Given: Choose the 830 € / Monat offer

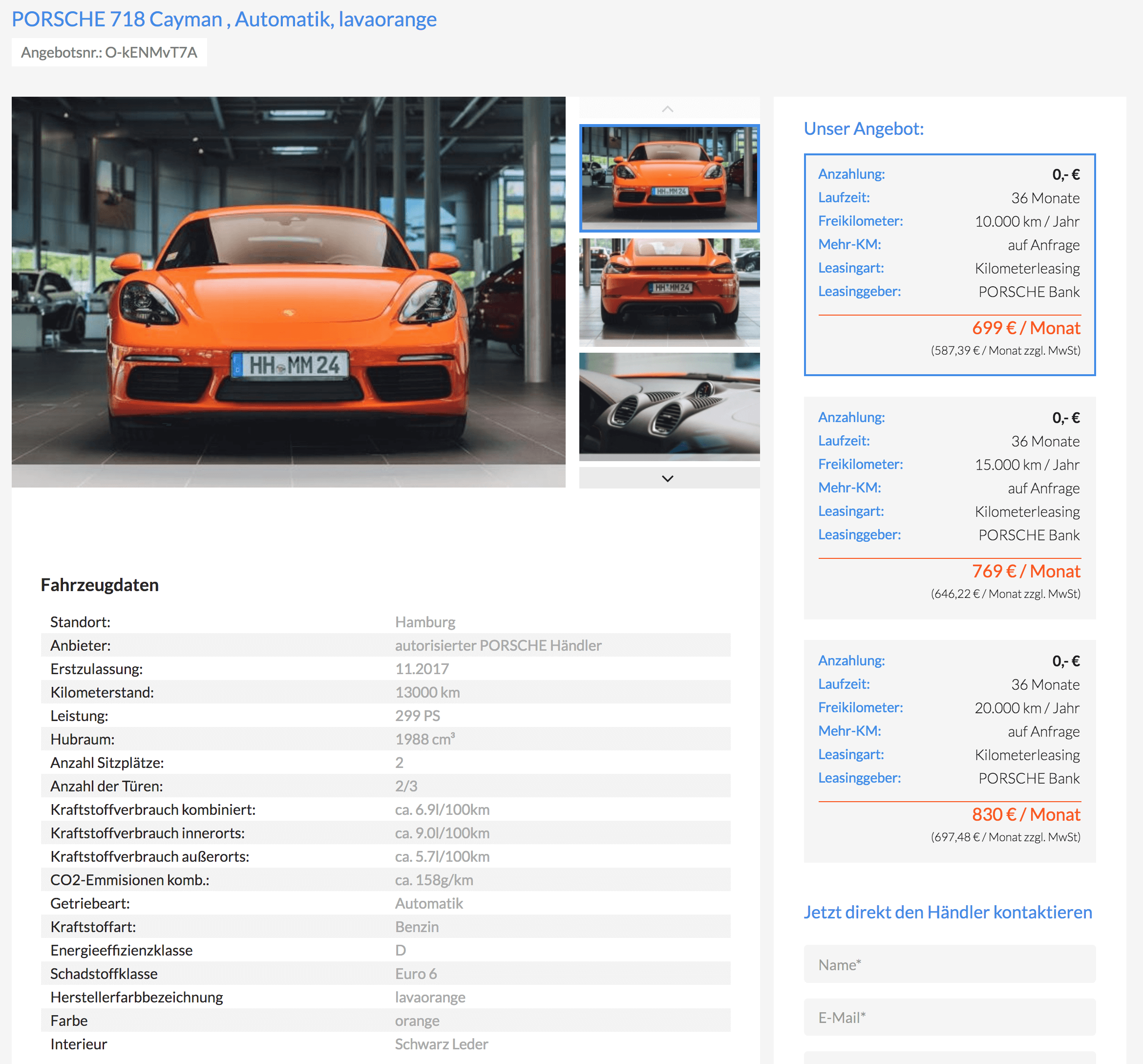Looking at the screenshot, I should click(950, 751).
